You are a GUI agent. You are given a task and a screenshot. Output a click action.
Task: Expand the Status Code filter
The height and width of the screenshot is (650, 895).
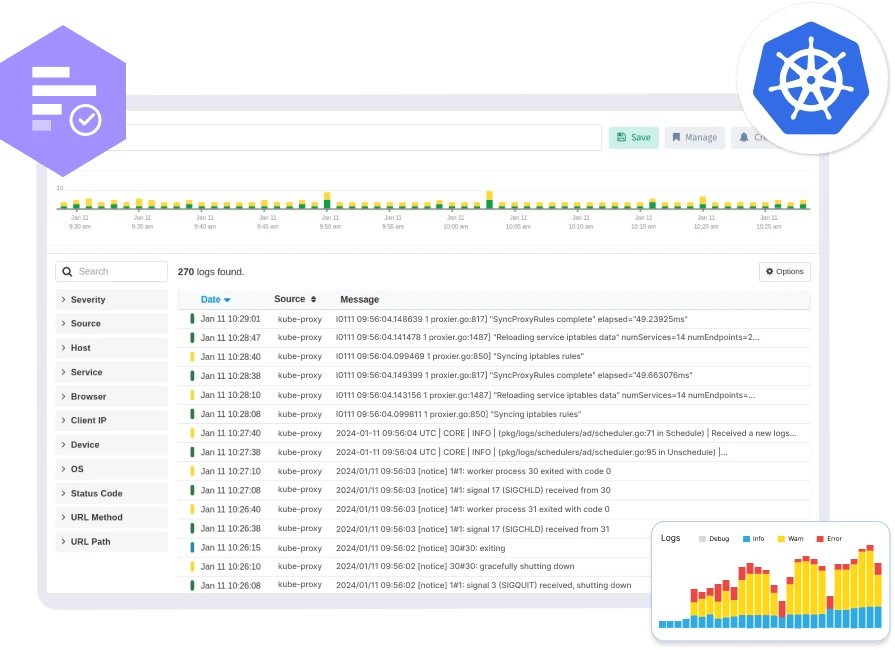coord(95,493)
